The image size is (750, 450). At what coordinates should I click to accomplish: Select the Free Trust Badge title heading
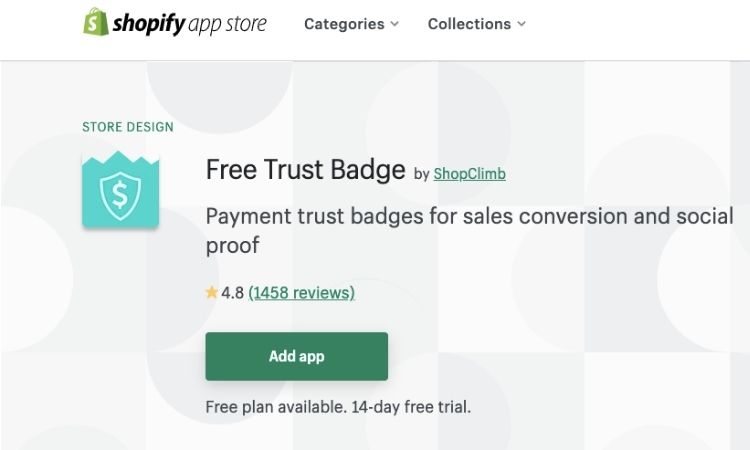click(x=306, y=169)
